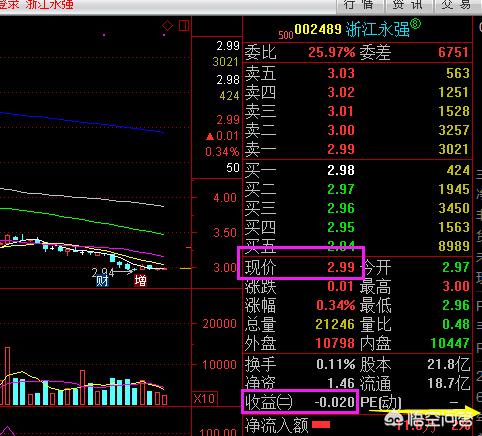Click the 最低 value 2.96
Image resolution: width=482 pixels, height=436 pixels.
(456, 305)
